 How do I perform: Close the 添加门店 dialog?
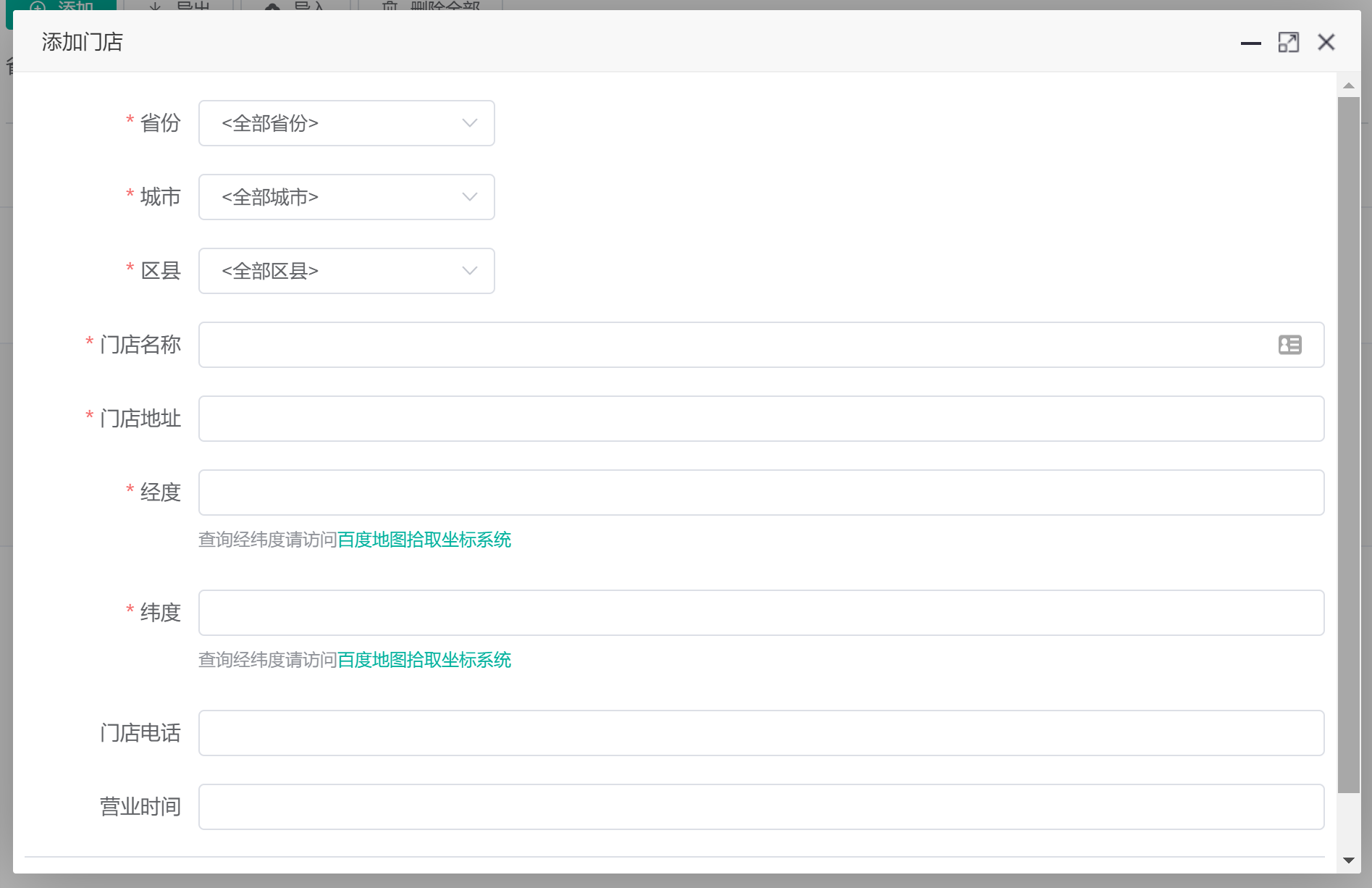pos(1326,43)
